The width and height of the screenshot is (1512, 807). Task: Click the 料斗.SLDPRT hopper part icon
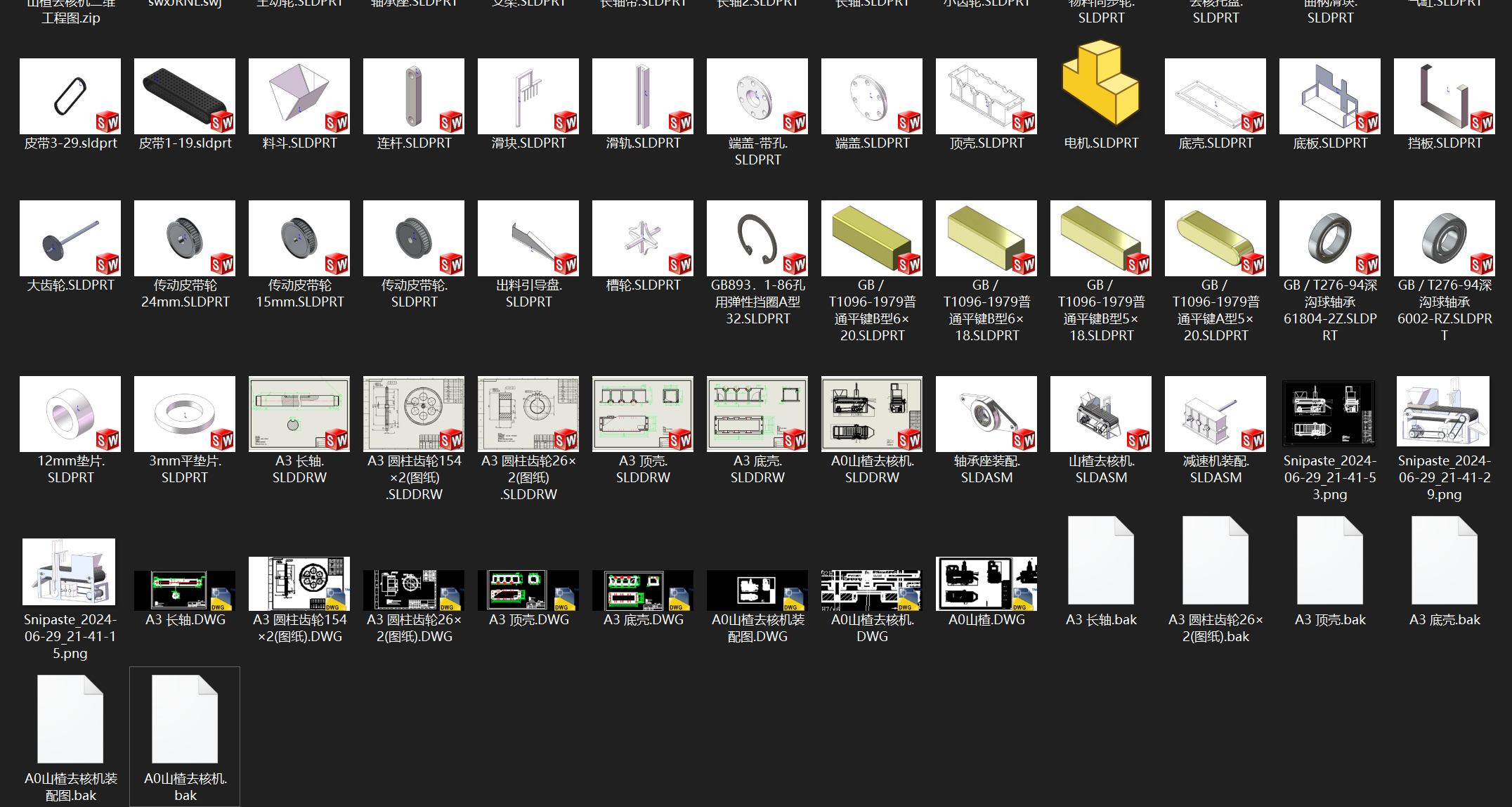point(299,96)
